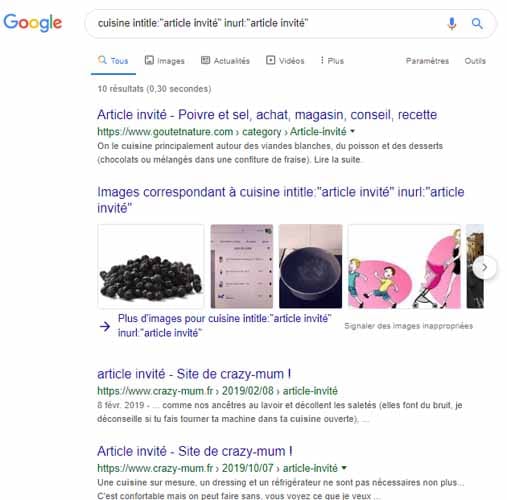Expand the Plus menu
Viewport: 507px width, 500px height.
(332, 61)
